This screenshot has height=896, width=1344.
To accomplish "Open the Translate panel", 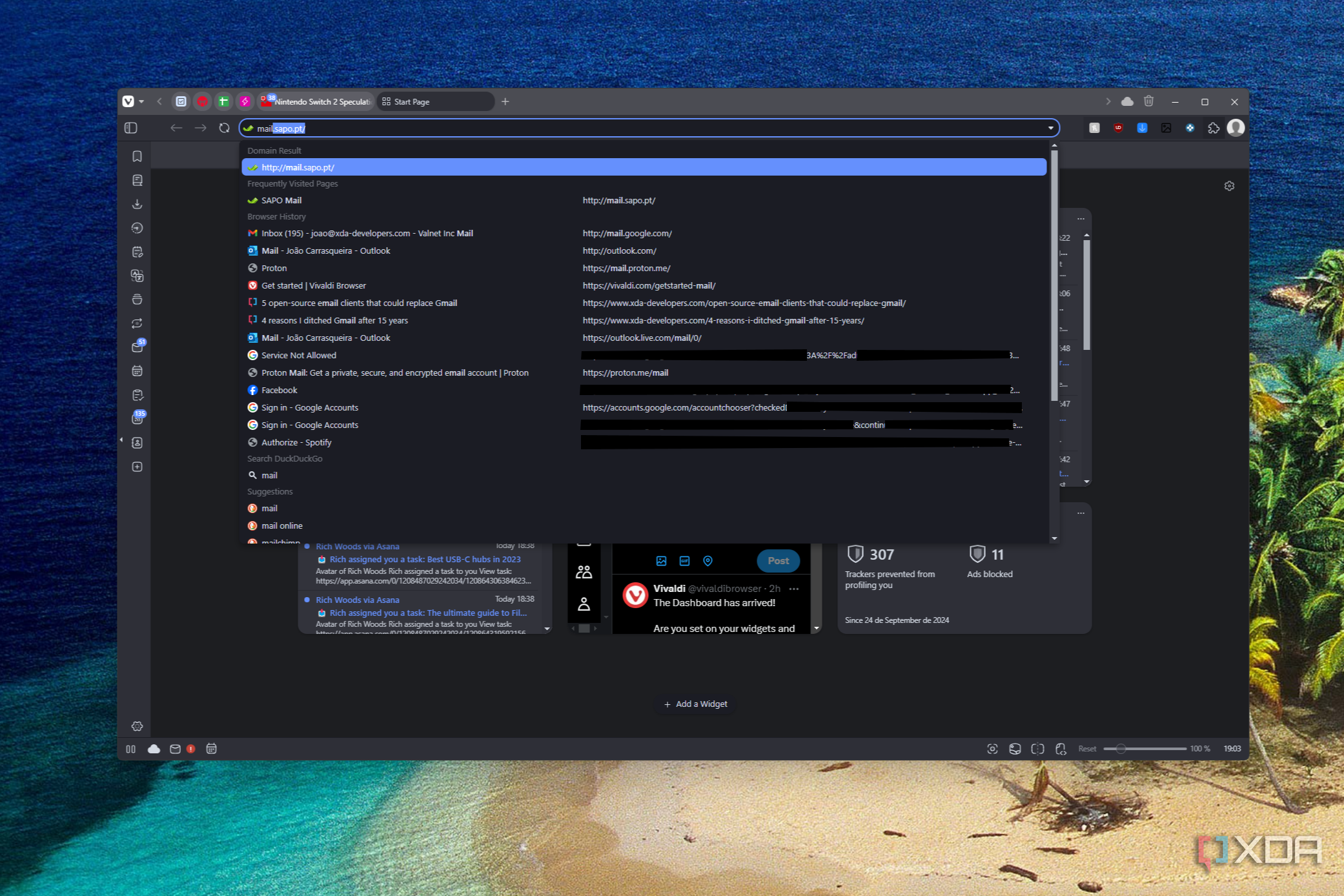I will point(137,276).
